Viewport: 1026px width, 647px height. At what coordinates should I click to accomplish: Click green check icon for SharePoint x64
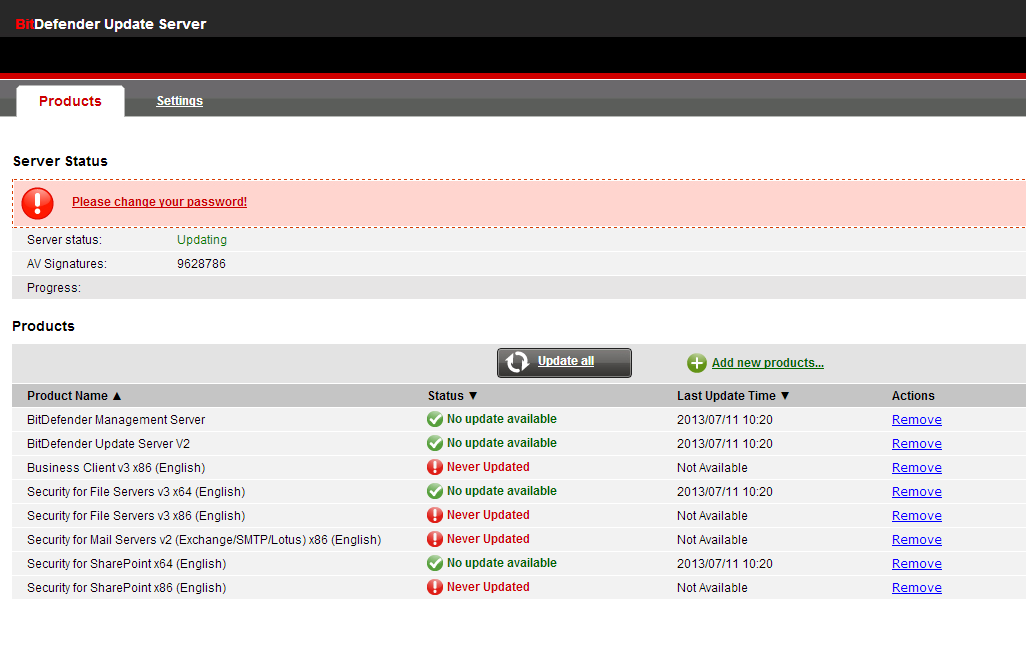[x=434, y=563]
